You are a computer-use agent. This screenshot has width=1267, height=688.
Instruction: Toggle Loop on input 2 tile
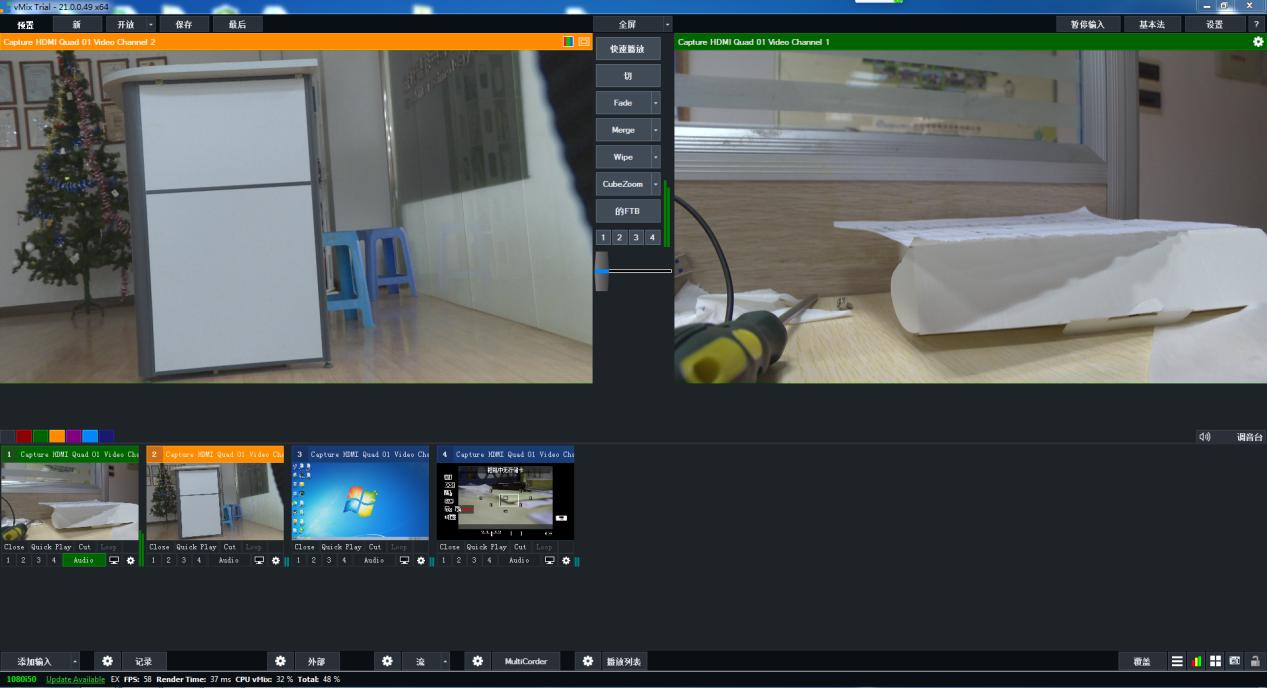pos(254,547)
